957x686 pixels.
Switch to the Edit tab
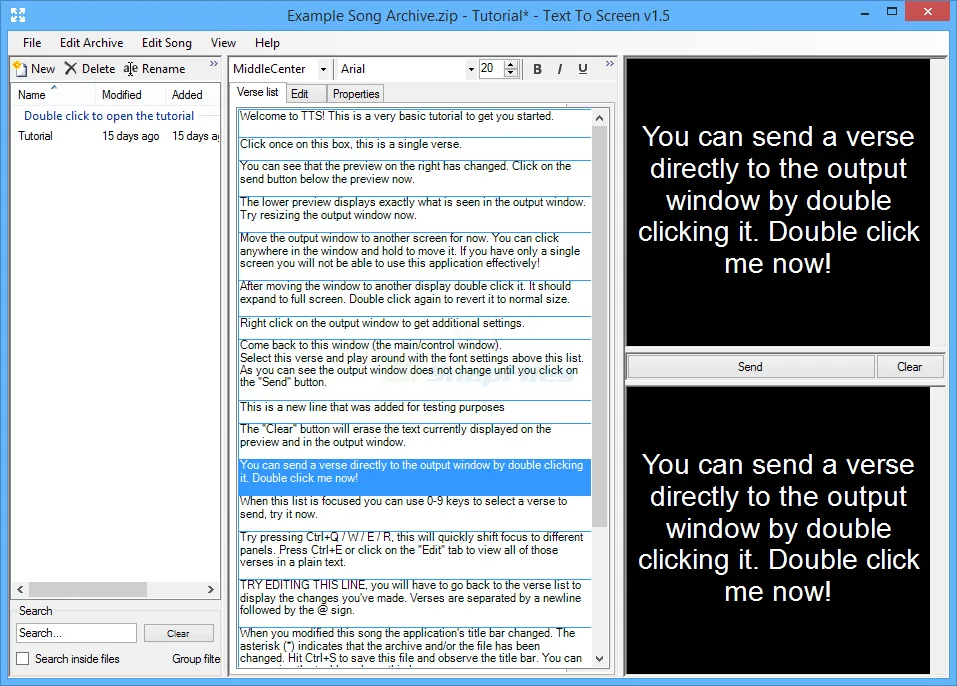306,93
